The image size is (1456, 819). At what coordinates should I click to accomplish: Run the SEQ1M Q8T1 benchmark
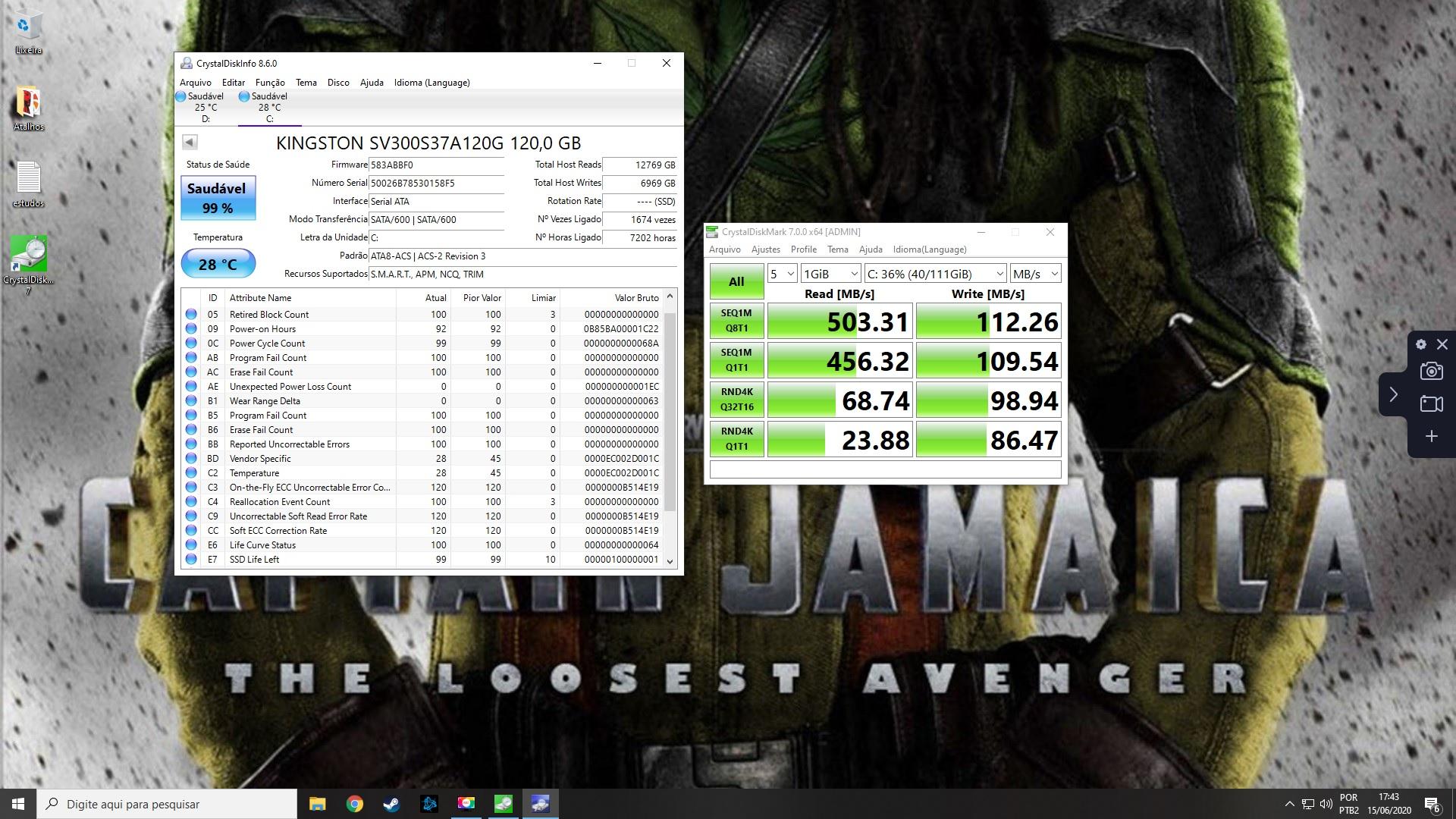[736, 321]
